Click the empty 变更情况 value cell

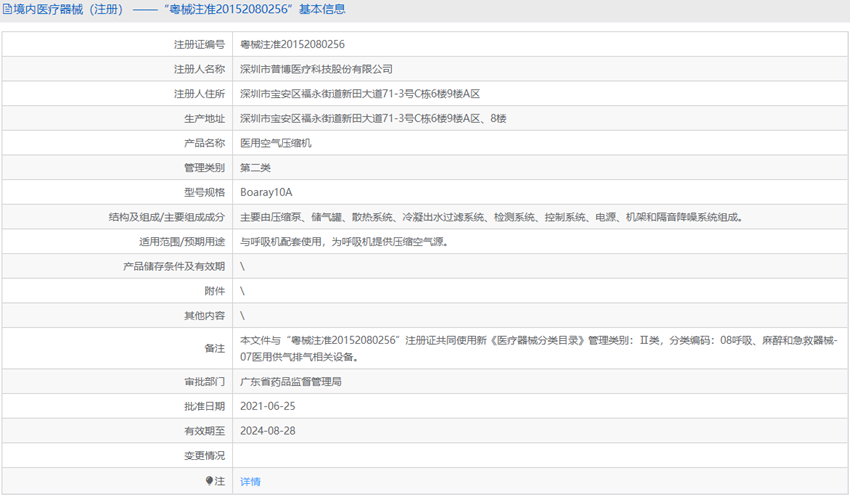(540, 456)
